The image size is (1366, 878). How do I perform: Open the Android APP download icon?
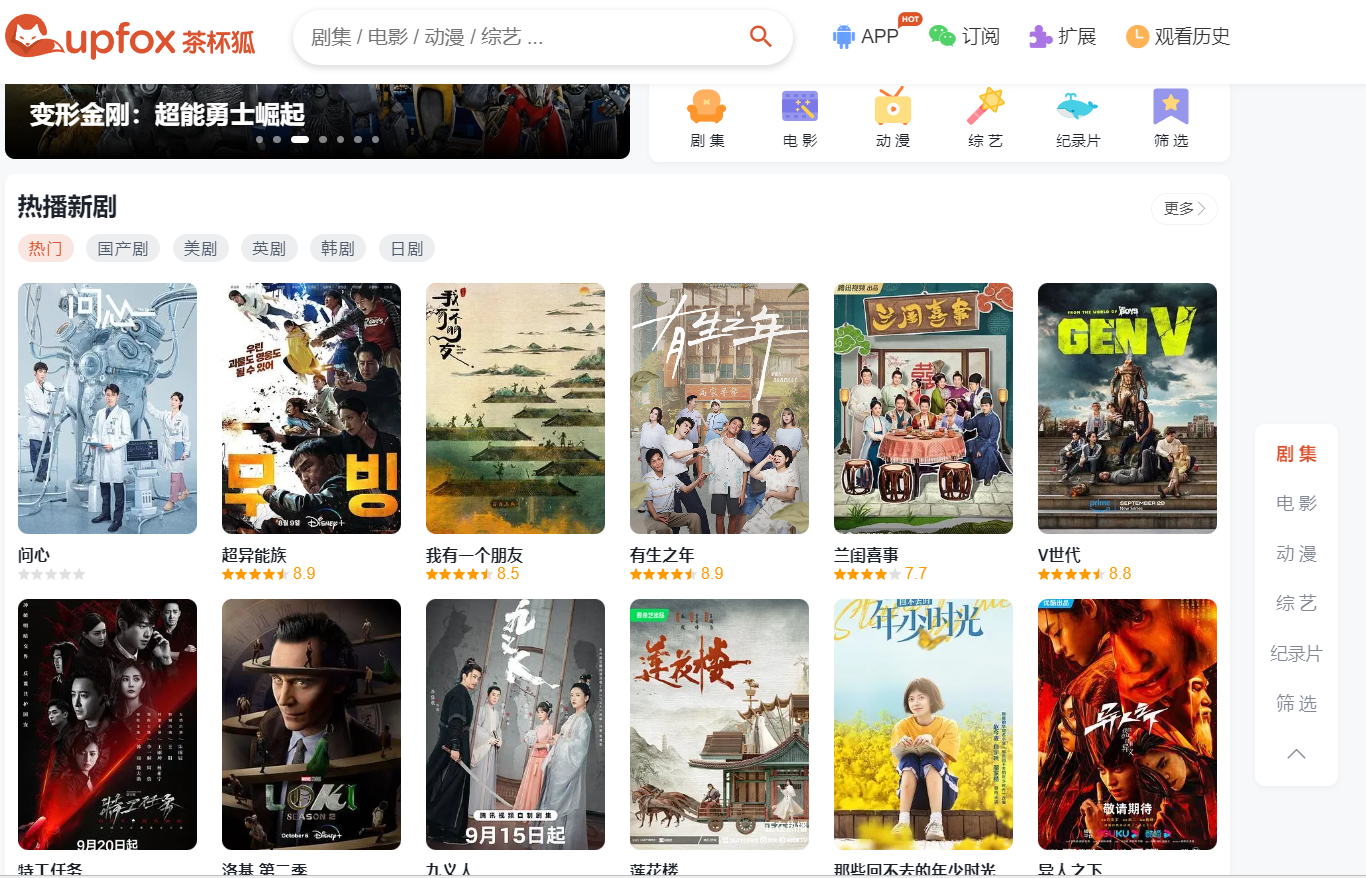coord(844,37)
